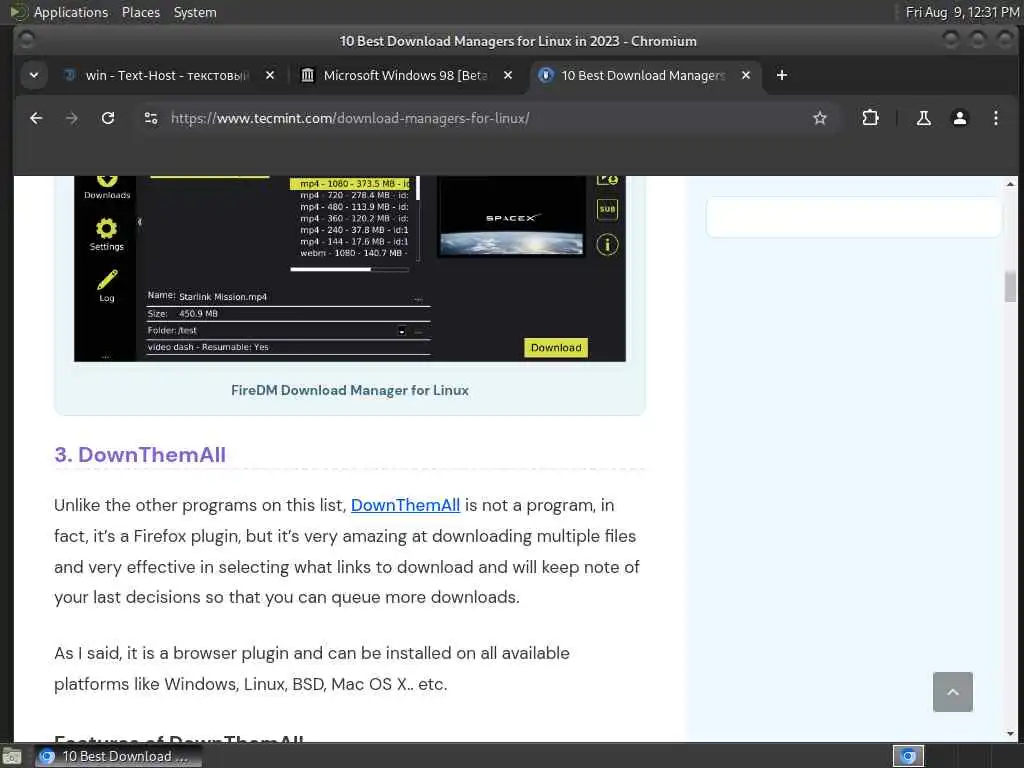1024x768 pixels.
Task: Add a new browser tab
Action: pos(782,75)
